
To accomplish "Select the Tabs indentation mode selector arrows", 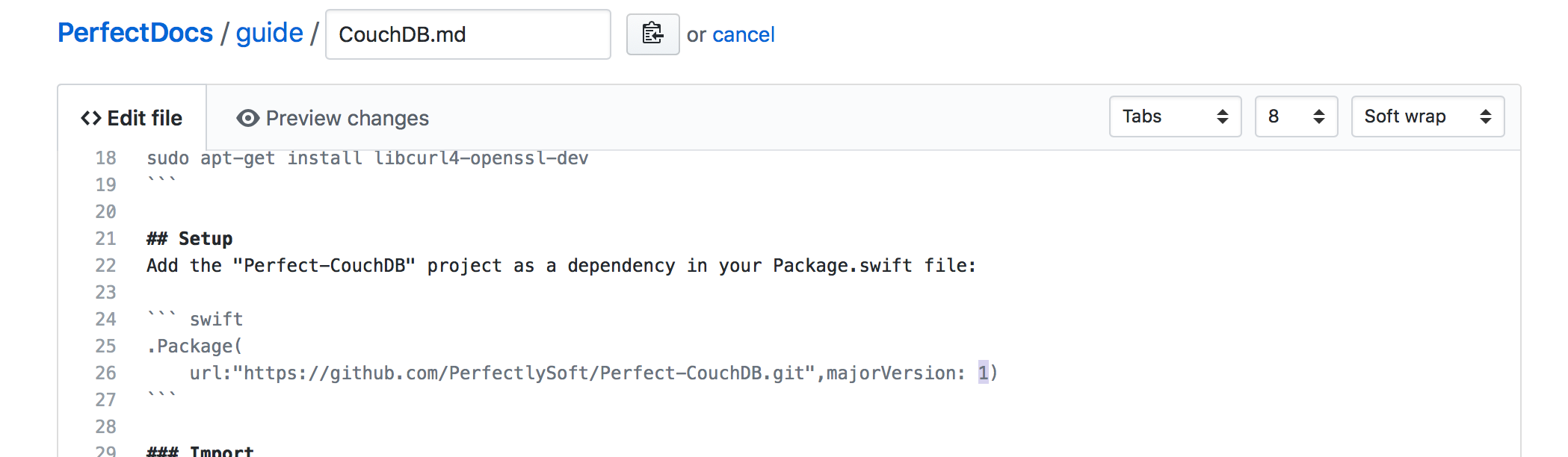I will click(1223, 116).
